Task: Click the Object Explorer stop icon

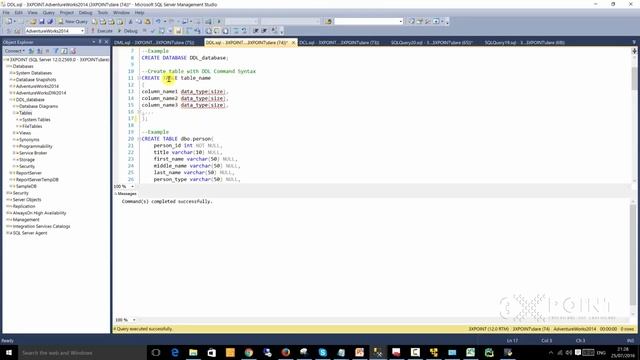Action: pyautogui.click(x=47, y=51)
